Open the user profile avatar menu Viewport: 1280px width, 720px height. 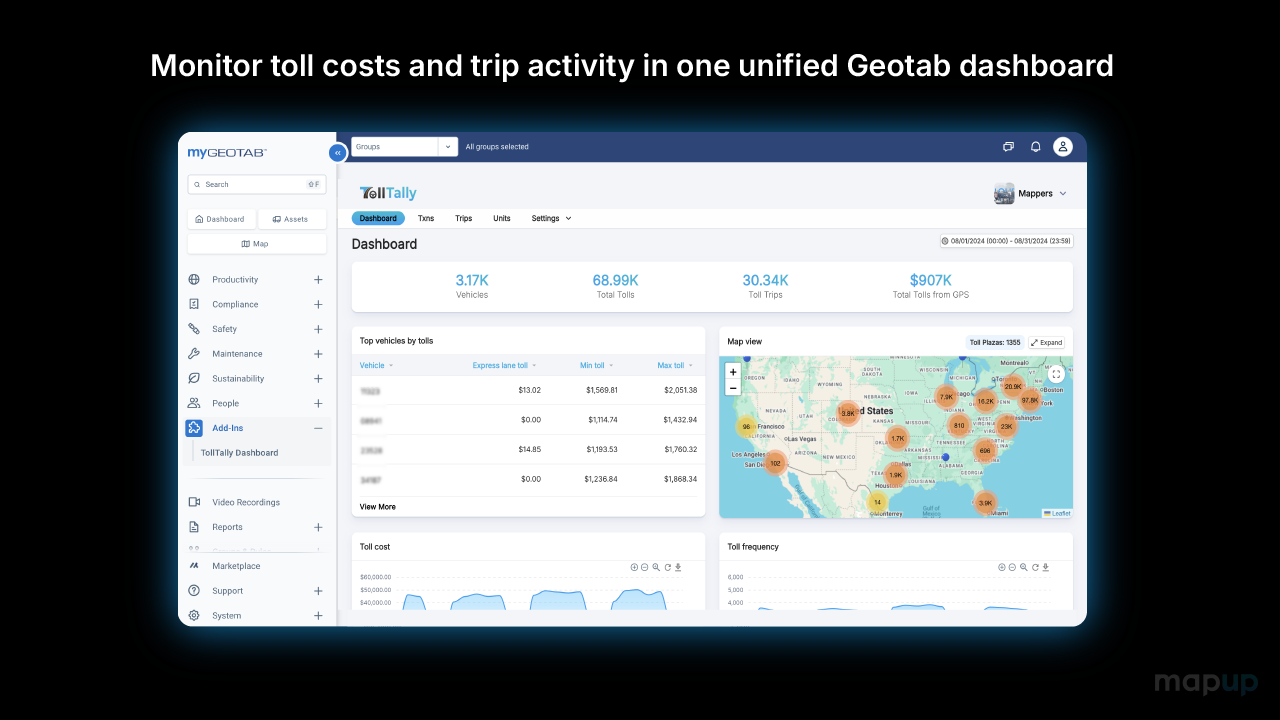click(x=1063, y=147)
